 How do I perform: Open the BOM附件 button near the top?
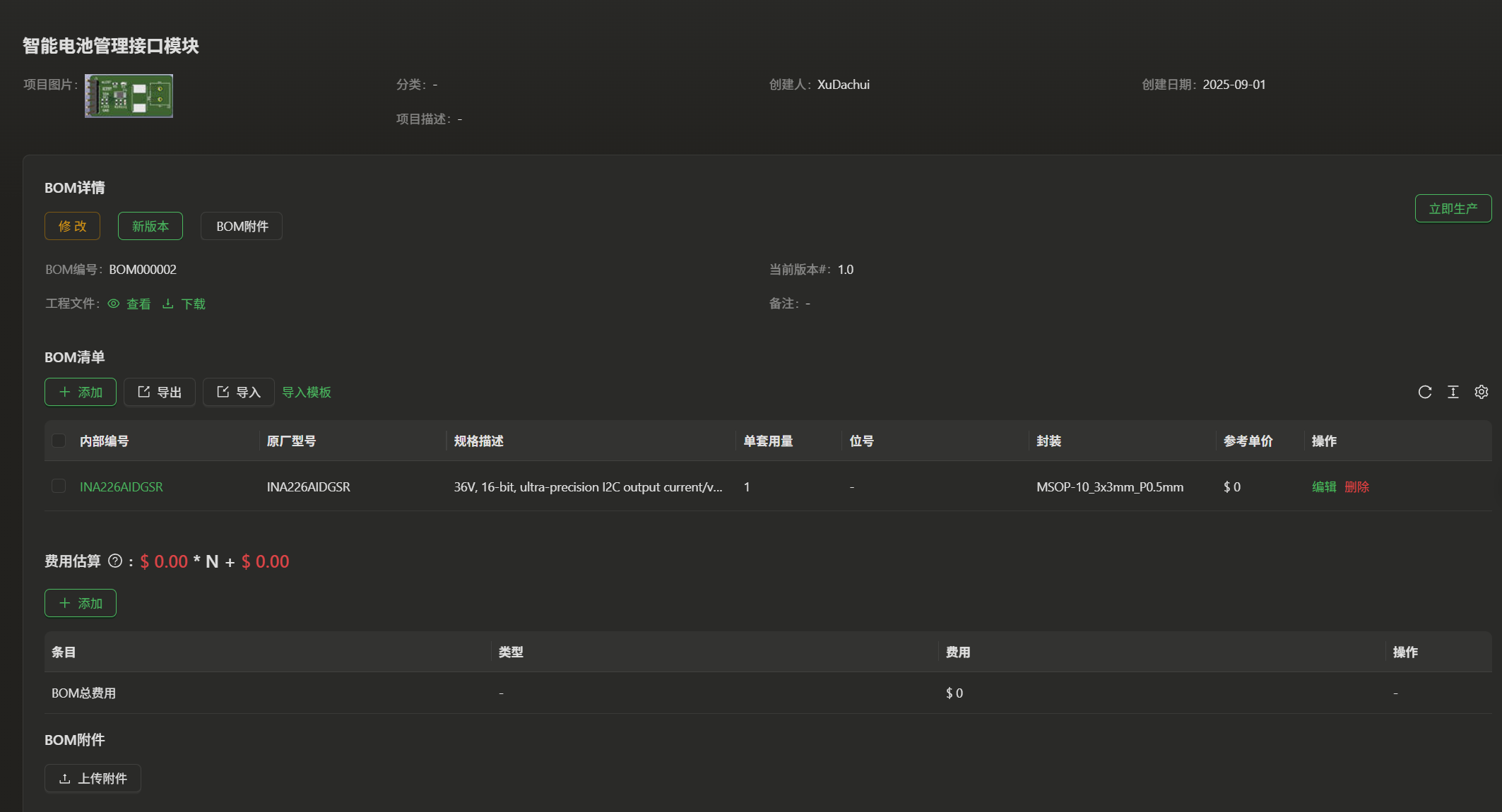(x=242, y=226)
